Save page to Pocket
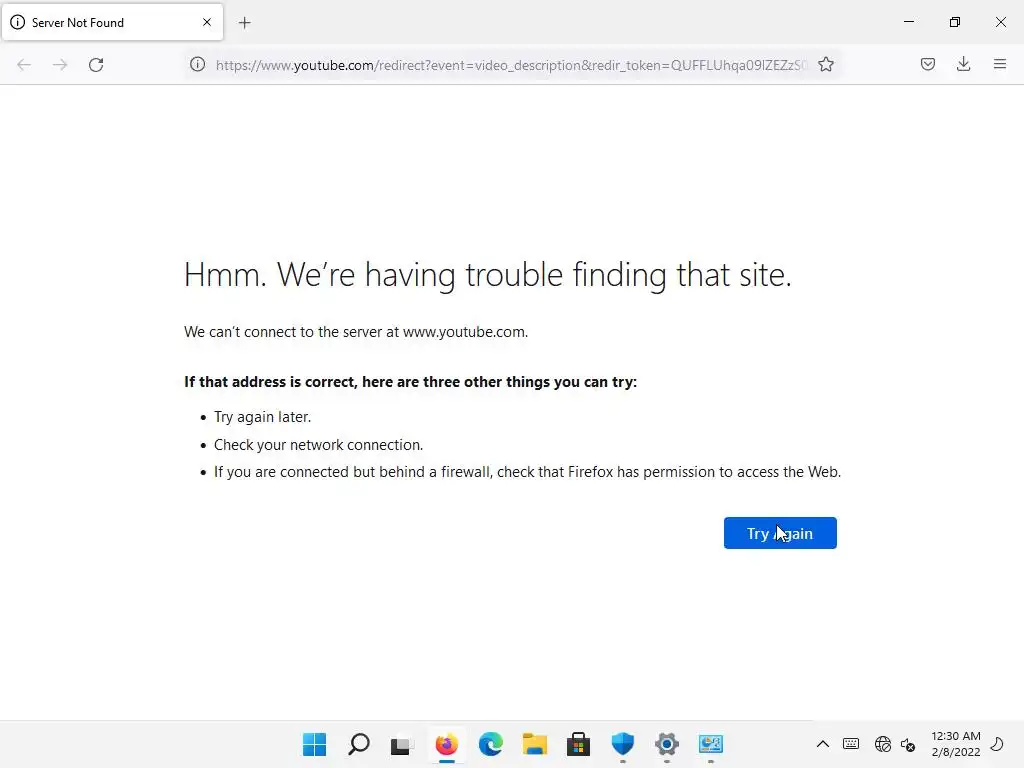 click(928, 64)
